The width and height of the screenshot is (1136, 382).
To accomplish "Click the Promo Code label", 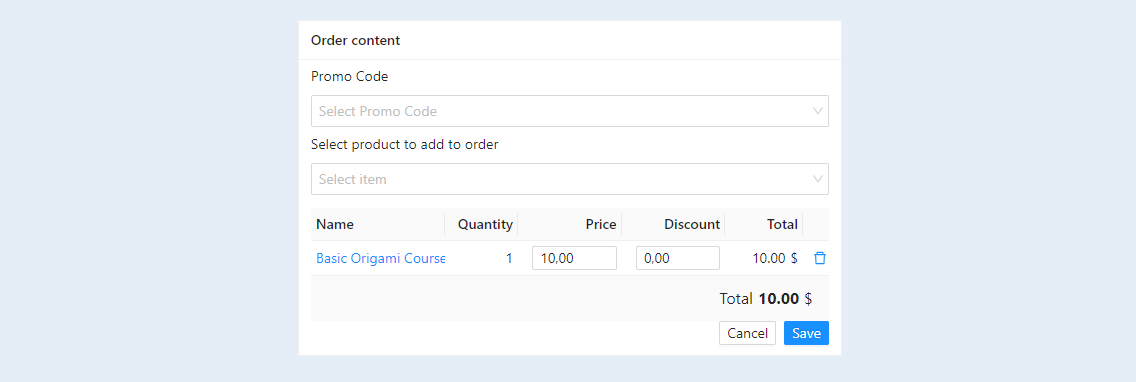I will click(x=349, y=76).
